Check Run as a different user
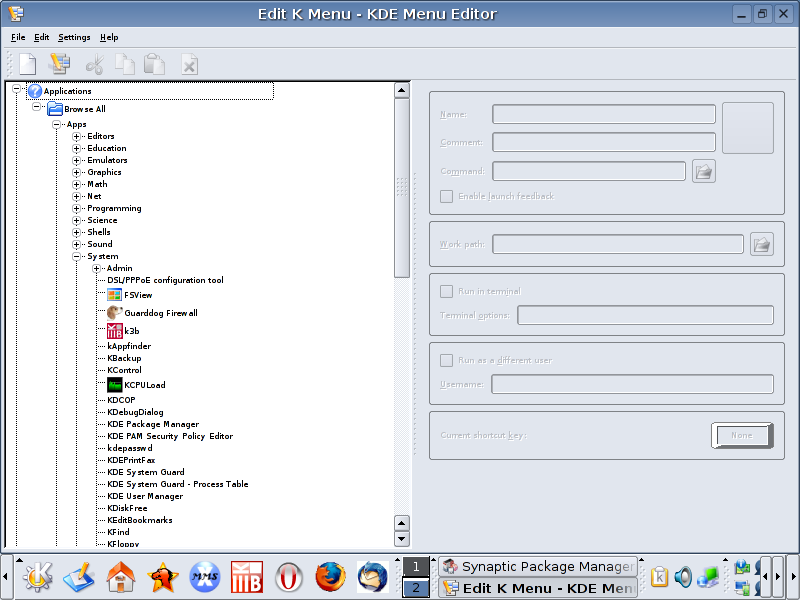Screen dimensions: 800x600 coord(447,360)
